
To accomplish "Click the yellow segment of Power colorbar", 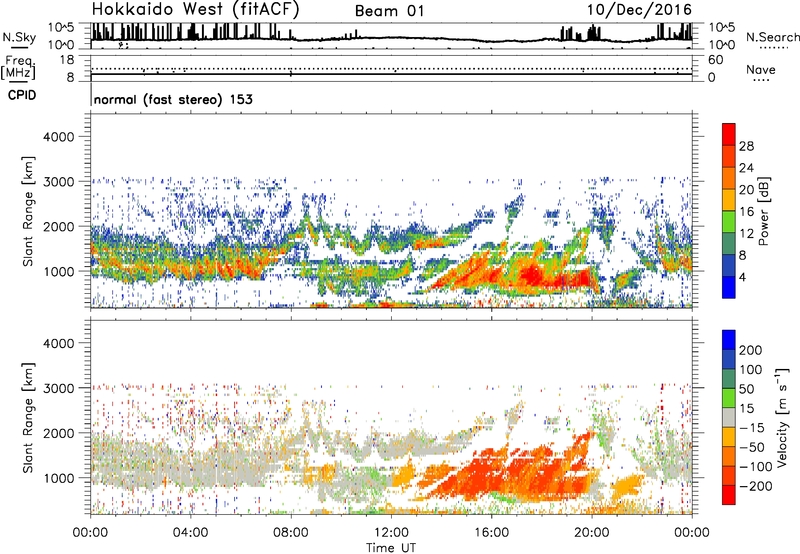I will [x=729, y=199].
